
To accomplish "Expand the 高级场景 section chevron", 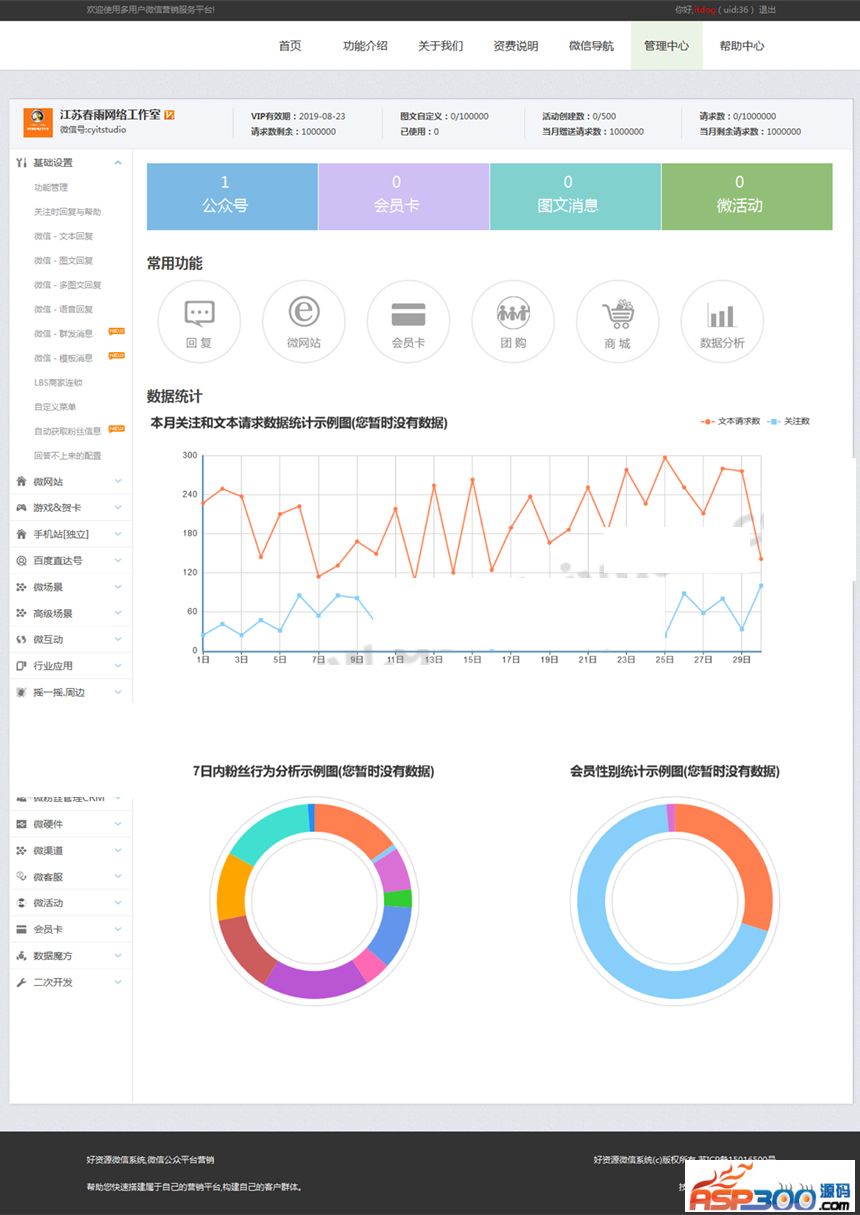I will [118, 613].
